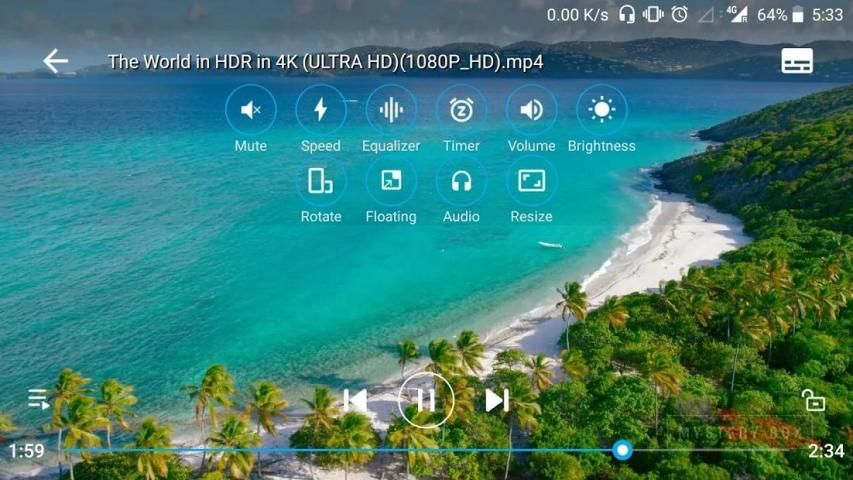Set a sleep Timer
Viewport: 853px width, 480px height.
461,110
